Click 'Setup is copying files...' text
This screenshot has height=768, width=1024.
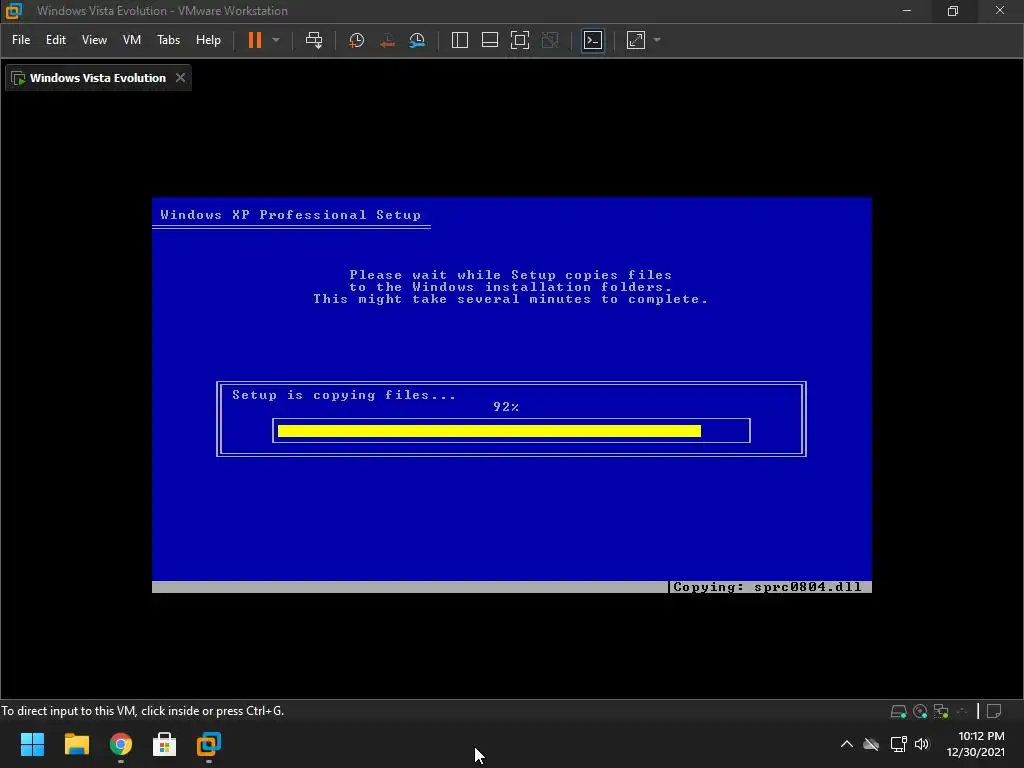[344, 395]
